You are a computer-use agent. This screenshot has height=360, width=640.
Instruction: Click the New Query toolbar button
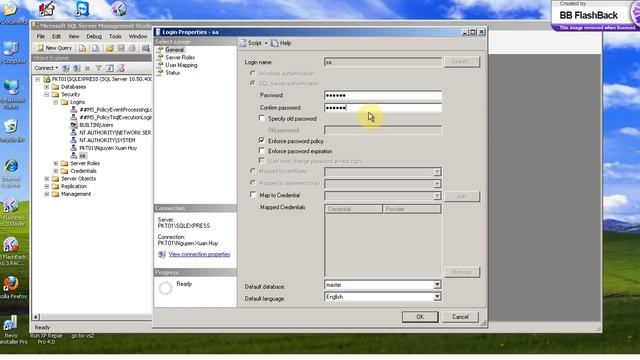[x=54, y=48]
